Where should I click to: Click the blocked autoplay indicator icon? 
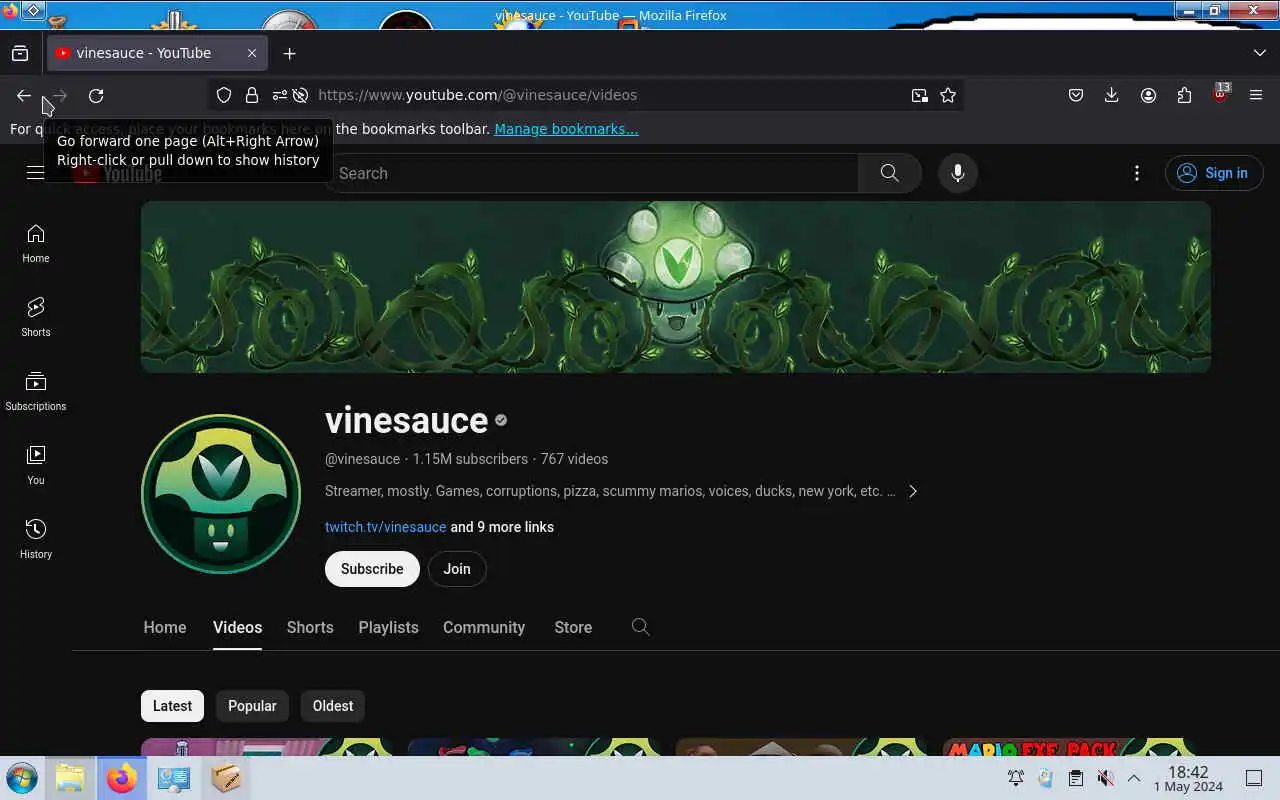point(300,95)
